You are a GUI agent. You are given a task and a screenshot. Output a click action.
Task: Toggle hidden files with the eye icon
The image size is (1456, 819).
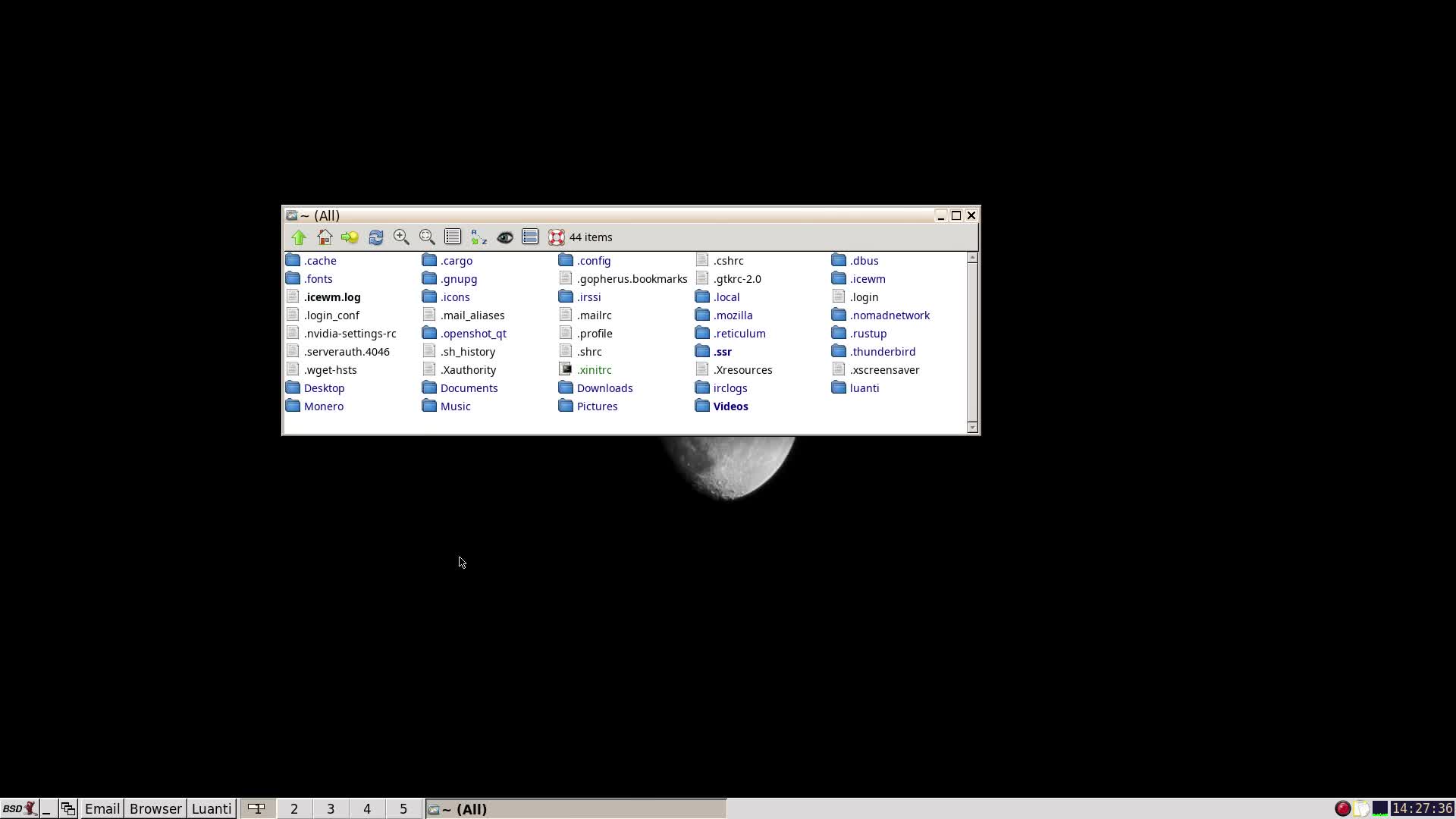tap(504, 237)
